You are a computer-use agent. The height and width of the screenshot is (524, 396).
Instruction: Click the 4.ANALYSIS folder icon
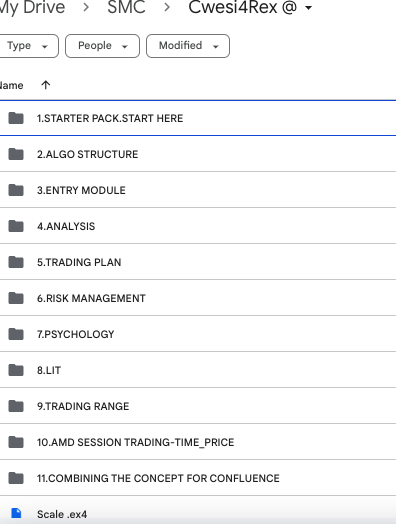pos(16,226)
